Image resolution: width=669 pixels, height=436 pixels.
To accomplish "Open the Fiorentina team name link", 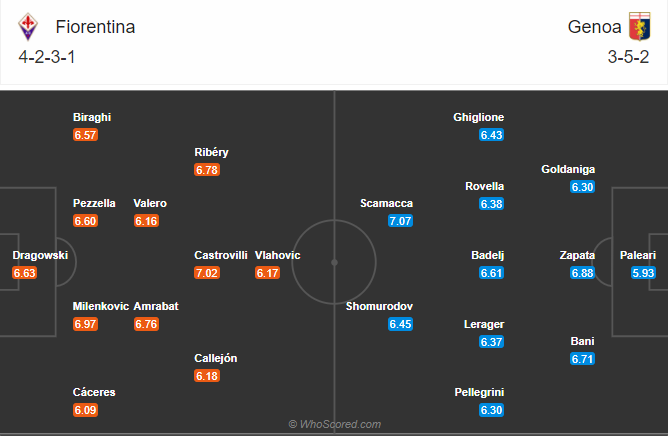I will coord(95,27).
